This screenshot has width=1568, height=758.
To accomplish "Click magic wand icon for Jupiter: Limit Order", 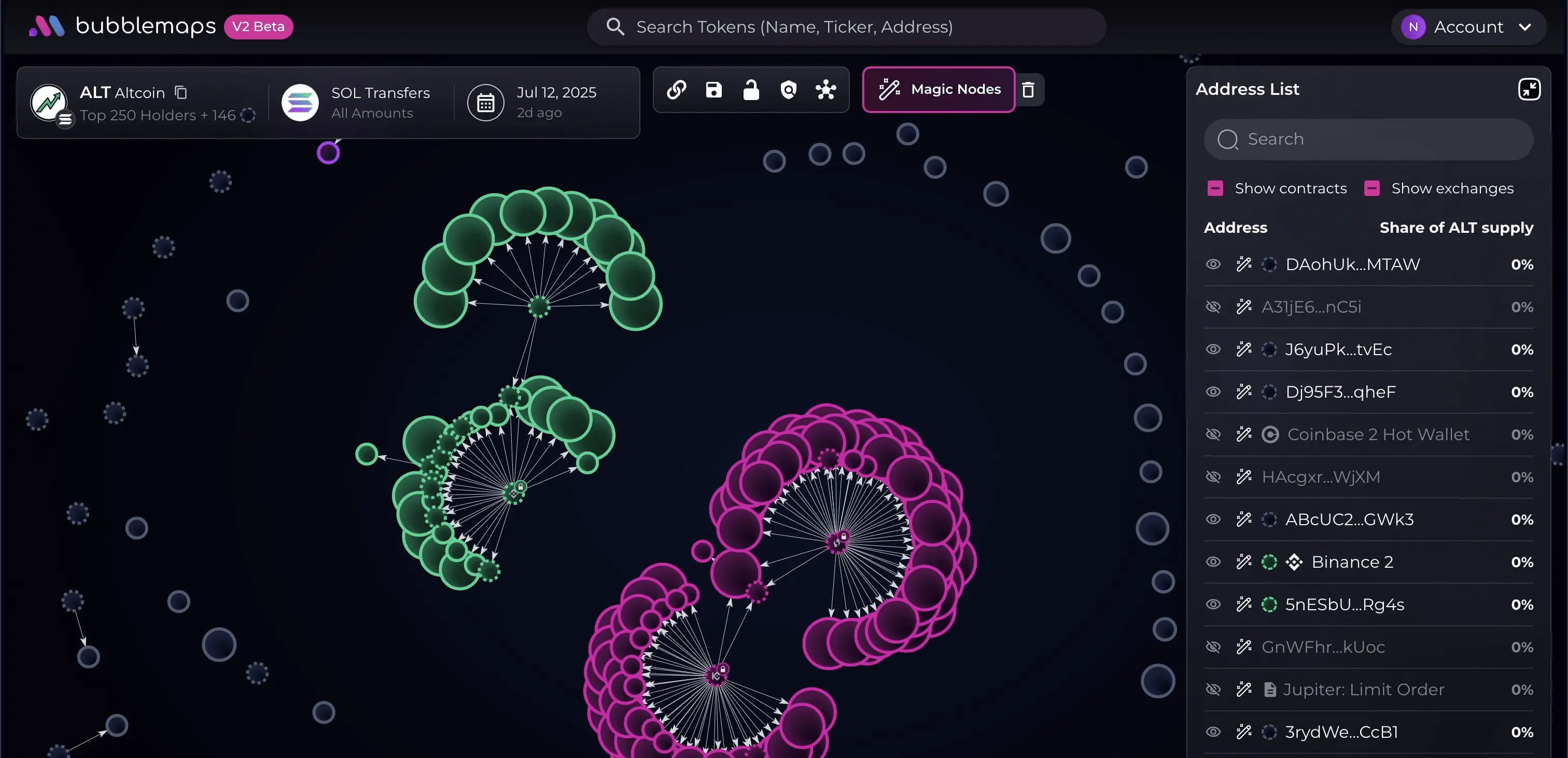I will (1243, 689).
